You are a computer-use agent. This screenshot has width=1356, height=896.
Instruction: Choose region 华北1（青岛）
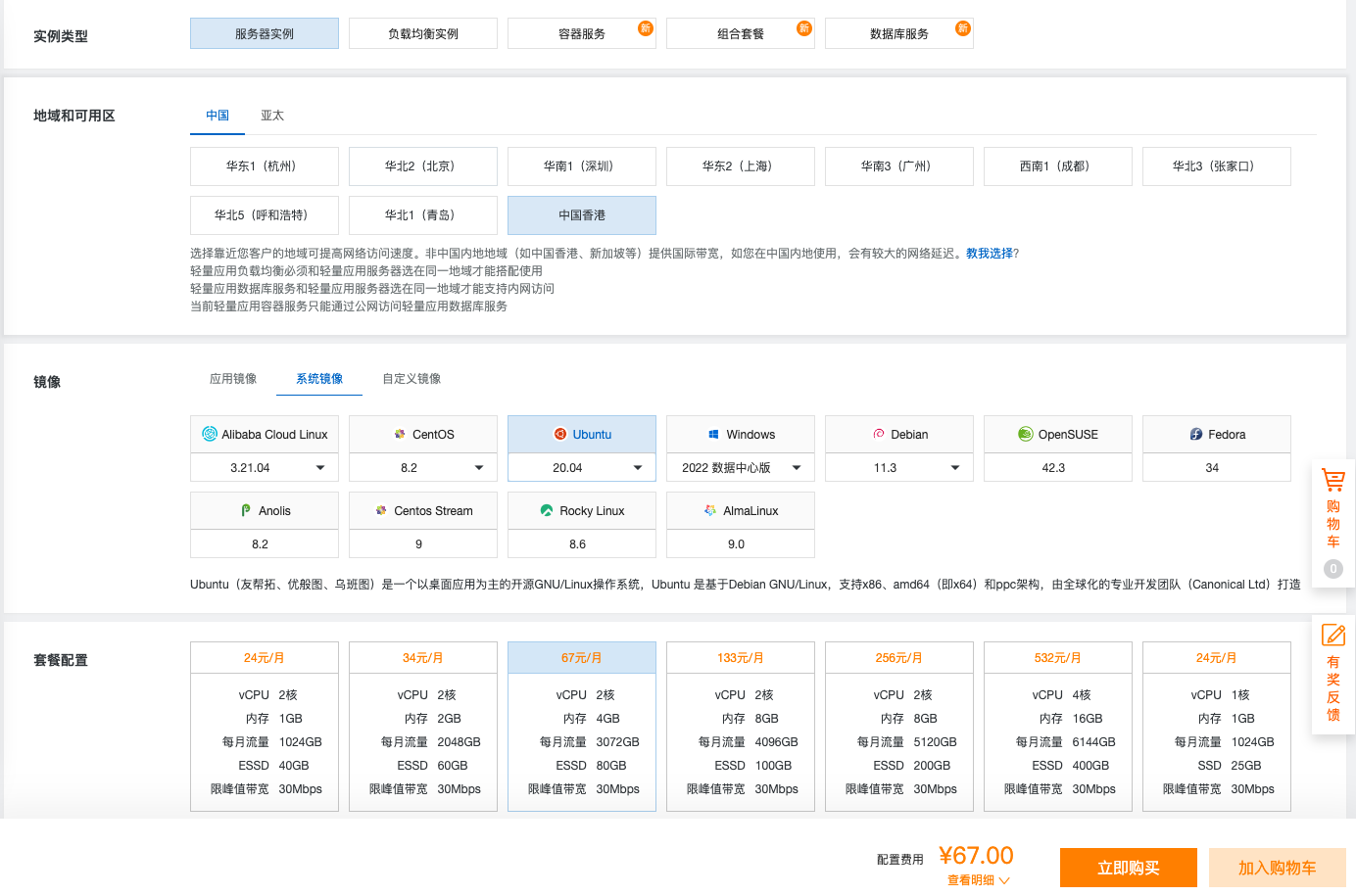tap(423, 215)
